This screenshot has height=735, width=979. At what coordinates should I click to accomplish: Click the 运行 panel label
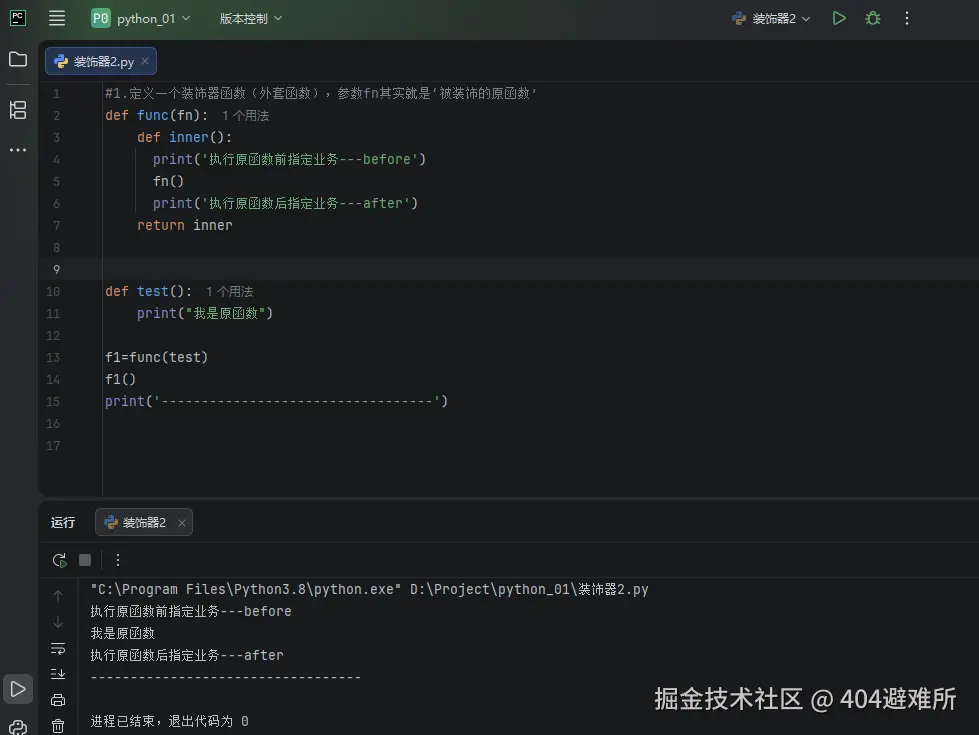[62, 522]
